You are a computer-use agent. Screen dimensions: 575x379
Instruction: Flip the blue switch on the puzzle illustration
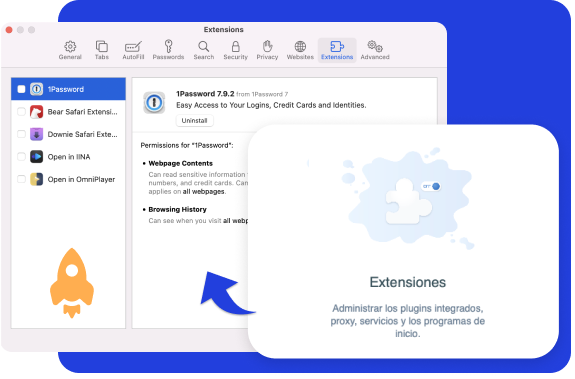(431, 186)
